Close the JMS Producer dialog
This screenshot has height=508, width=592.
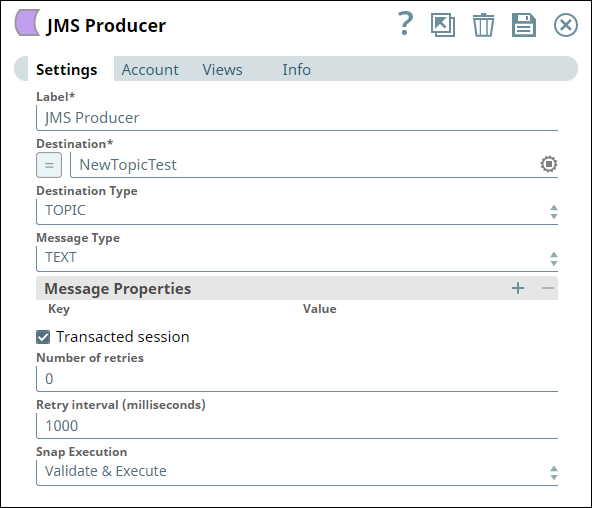[x=566, y=25]
